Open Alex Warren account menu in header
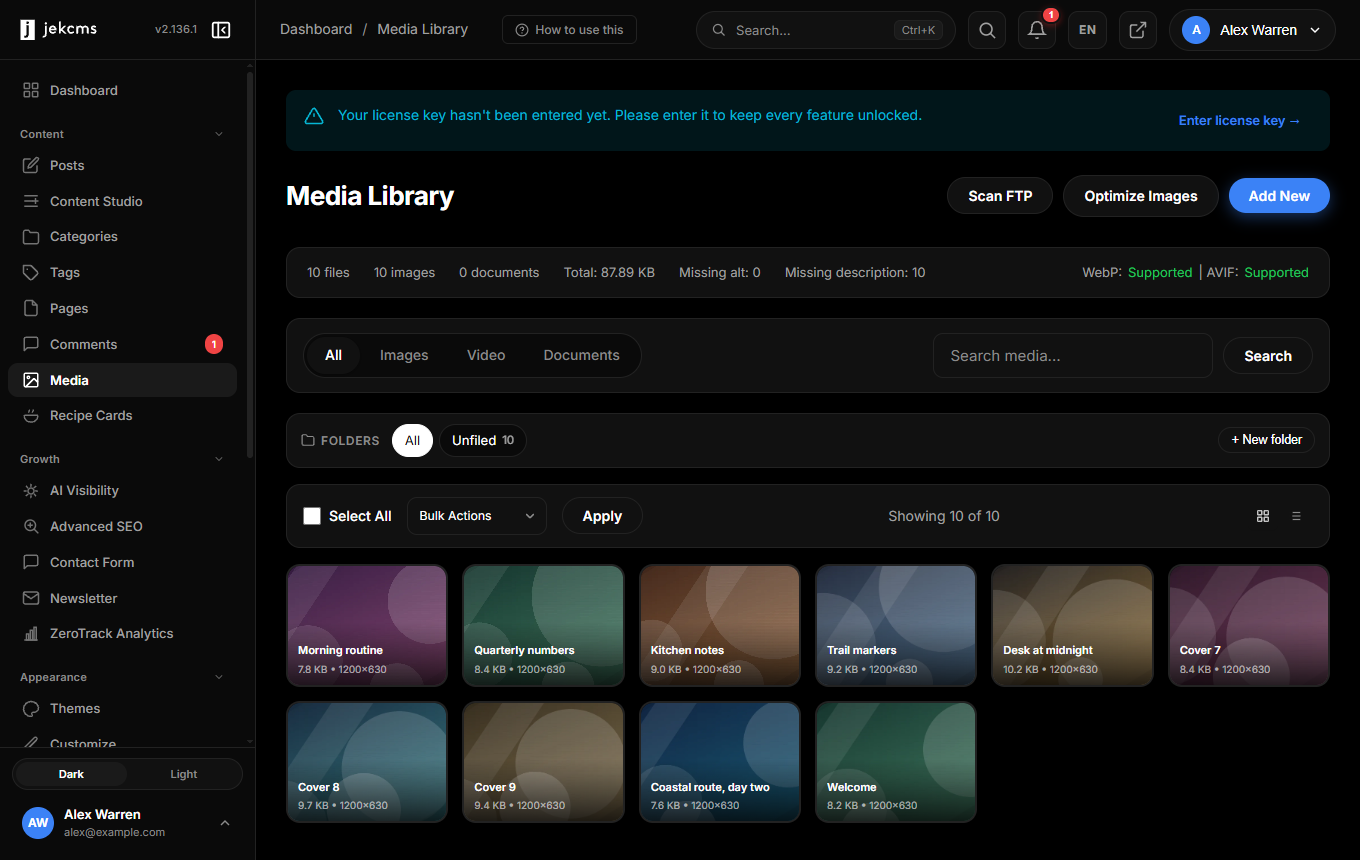Image resolution: width=1360 pixels, height=860 pixels. [1252, 30]
